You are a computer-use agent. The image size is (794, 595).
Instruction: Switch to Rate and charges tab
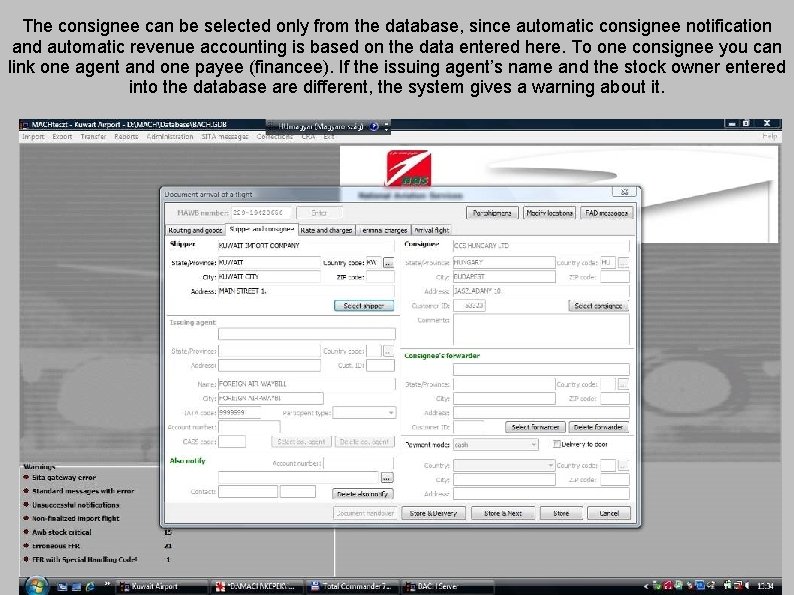coord(326,230)
